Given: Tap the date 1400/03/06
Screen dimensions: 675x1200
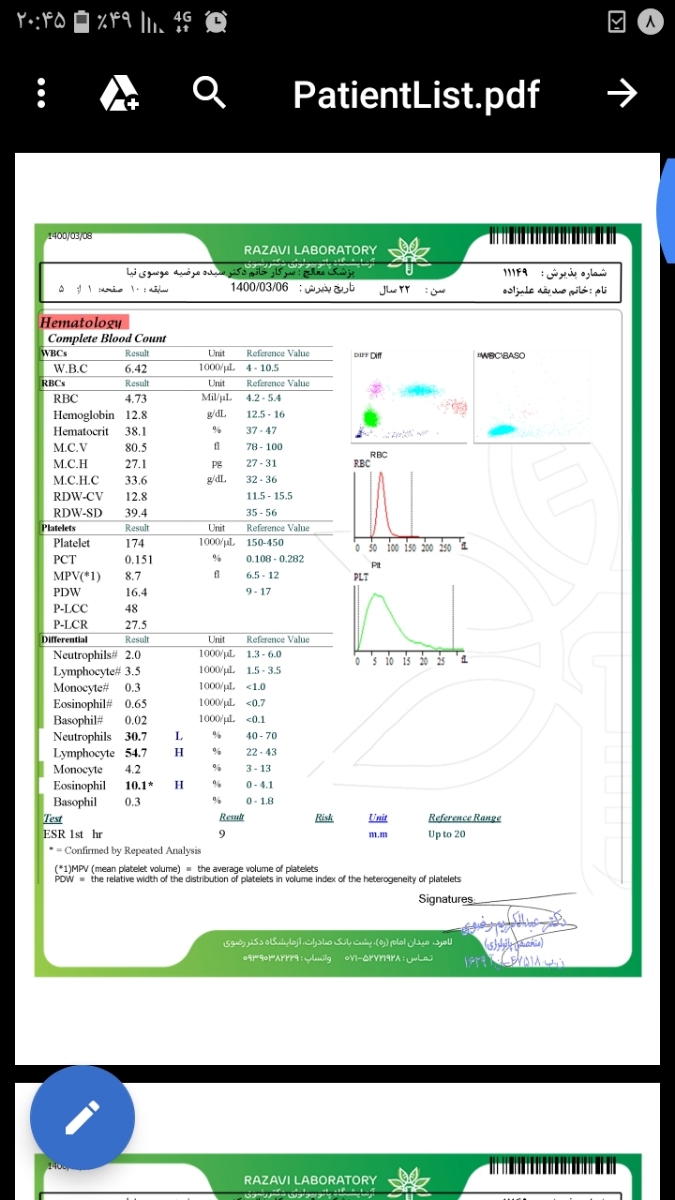Looking at the screenshot, I should click(x=259, y=287).
